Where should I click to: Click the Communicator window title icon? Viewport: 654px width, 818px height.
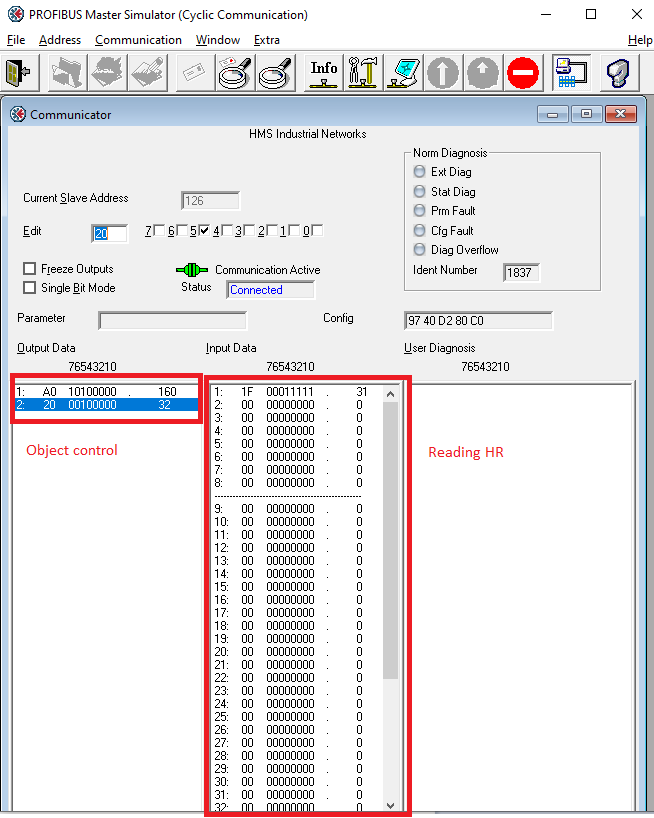[18, 114]
